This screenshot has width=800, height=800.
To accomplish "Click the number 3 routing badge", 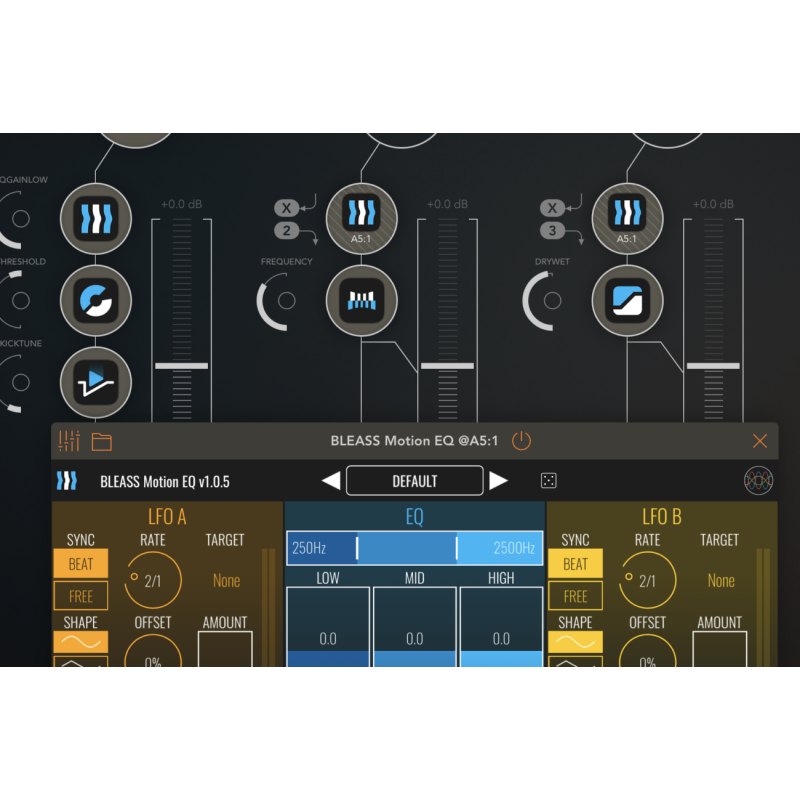I will pos(552,231).
